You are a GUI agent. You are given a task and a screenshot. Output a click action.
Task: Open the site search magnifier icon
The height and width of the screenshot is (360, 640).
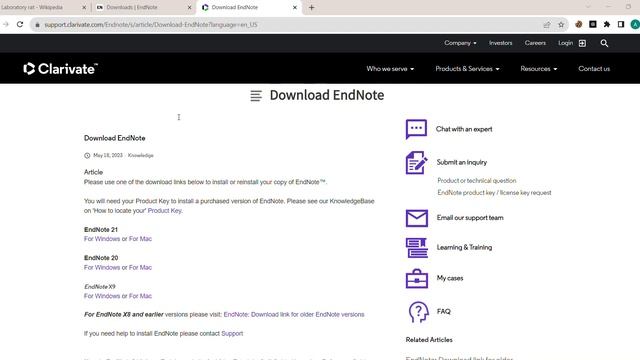pos(604,43)
